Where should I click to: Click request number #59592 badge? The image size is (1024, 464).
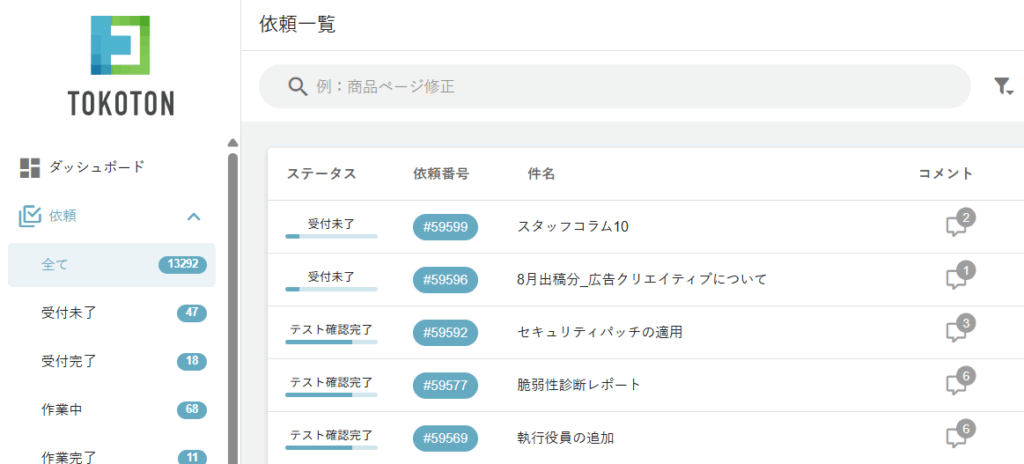click(x=445, y=332)
